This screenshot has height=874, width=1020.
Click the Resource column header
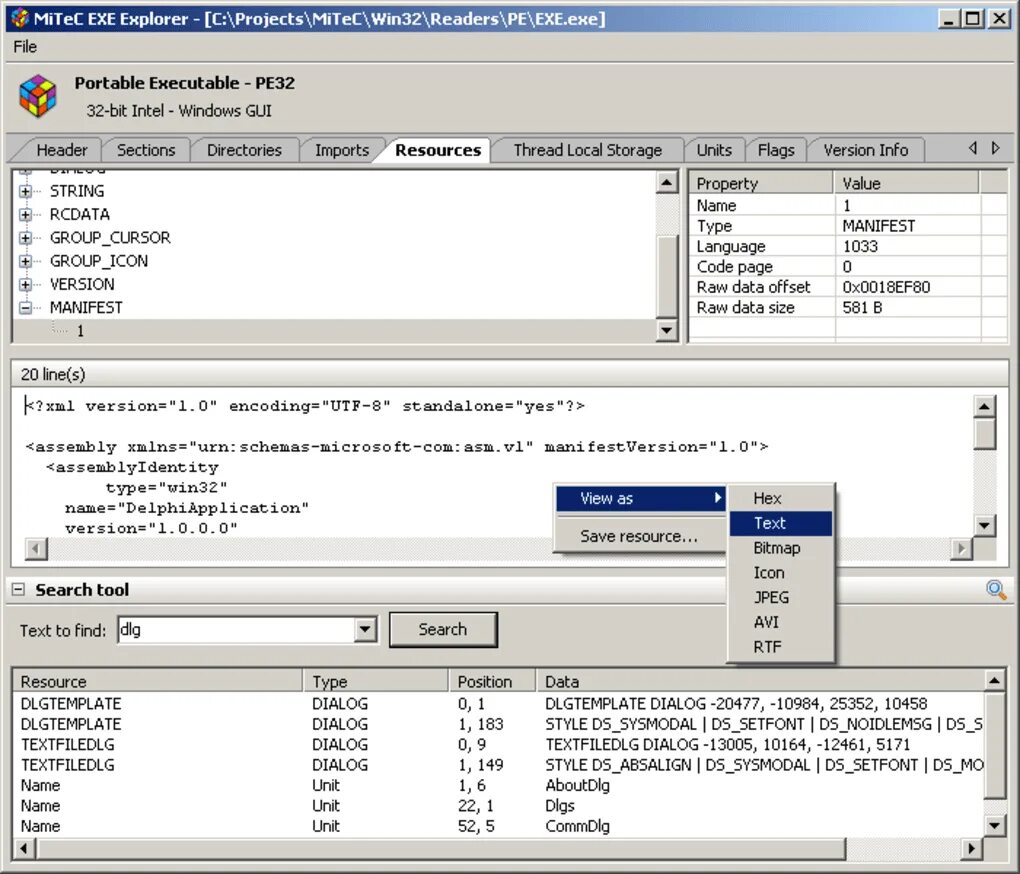pos(158,682)
